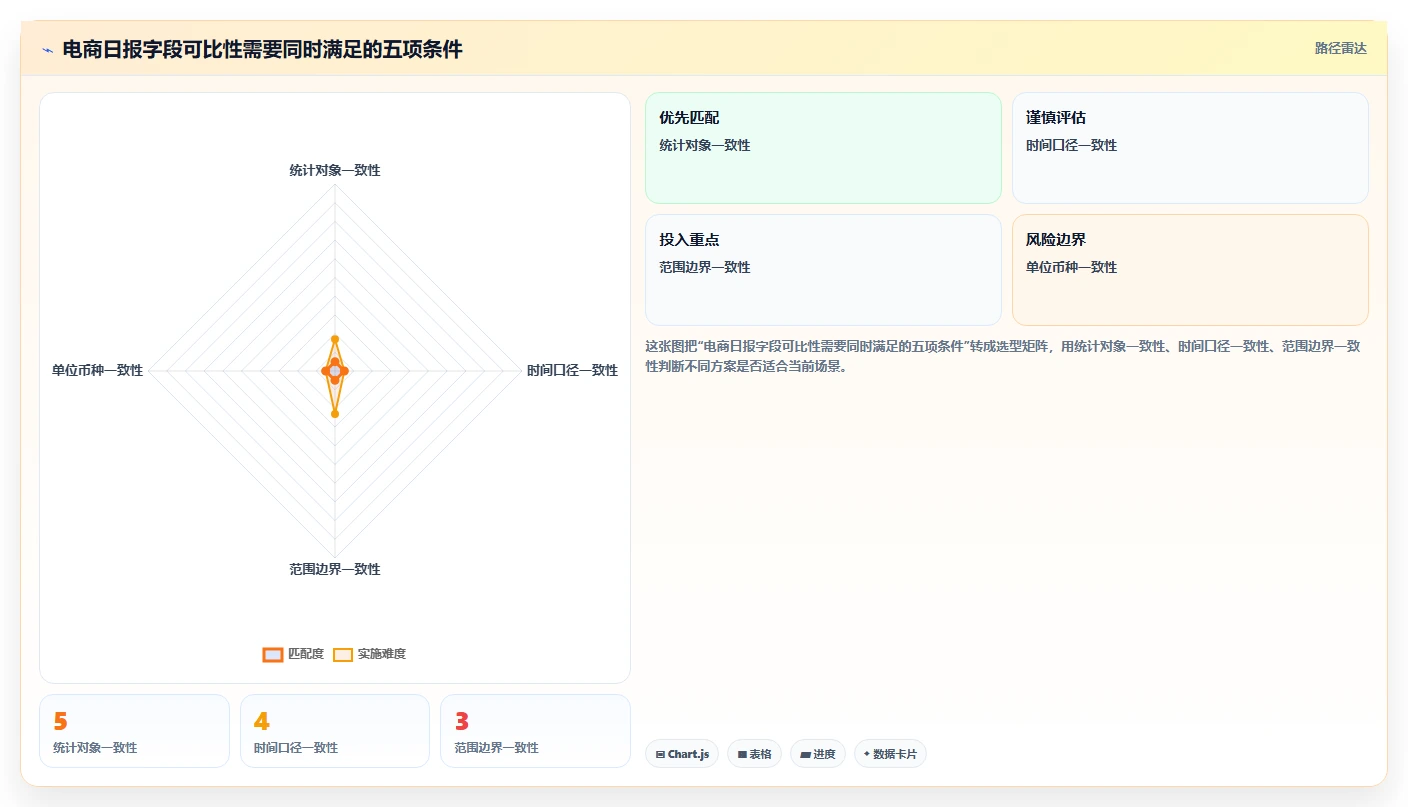Viewport: 1408px width, 807px height.
Task: Click the 匹配度 legend text
Action: pyautogui.click(x=306, y=654)
